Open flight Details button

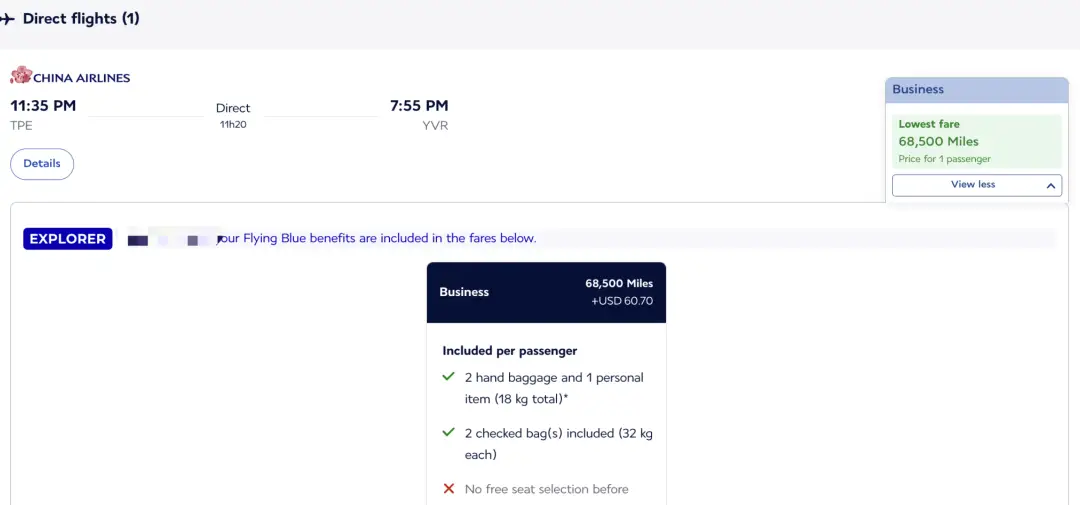point(42,164)
